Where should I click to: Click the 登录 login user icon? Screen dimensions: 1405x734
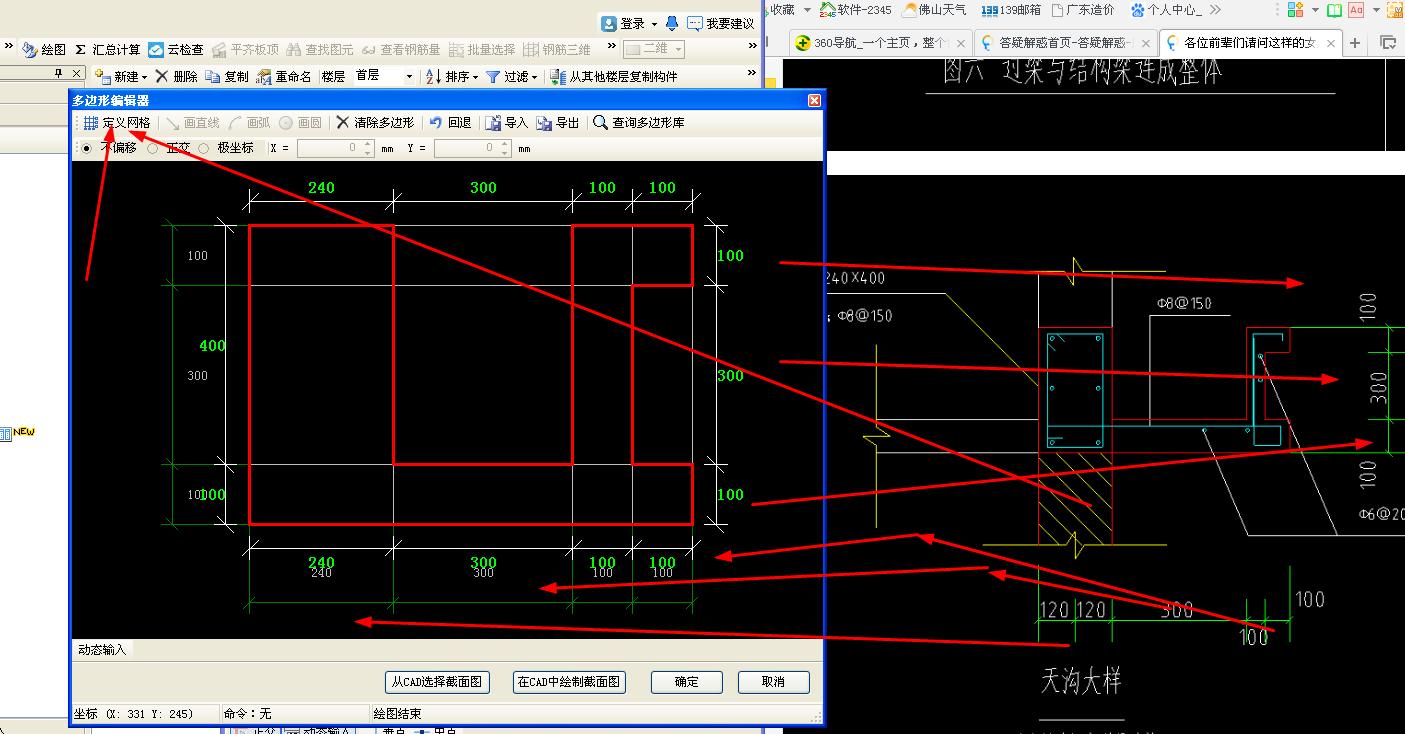tap(609, 22)
